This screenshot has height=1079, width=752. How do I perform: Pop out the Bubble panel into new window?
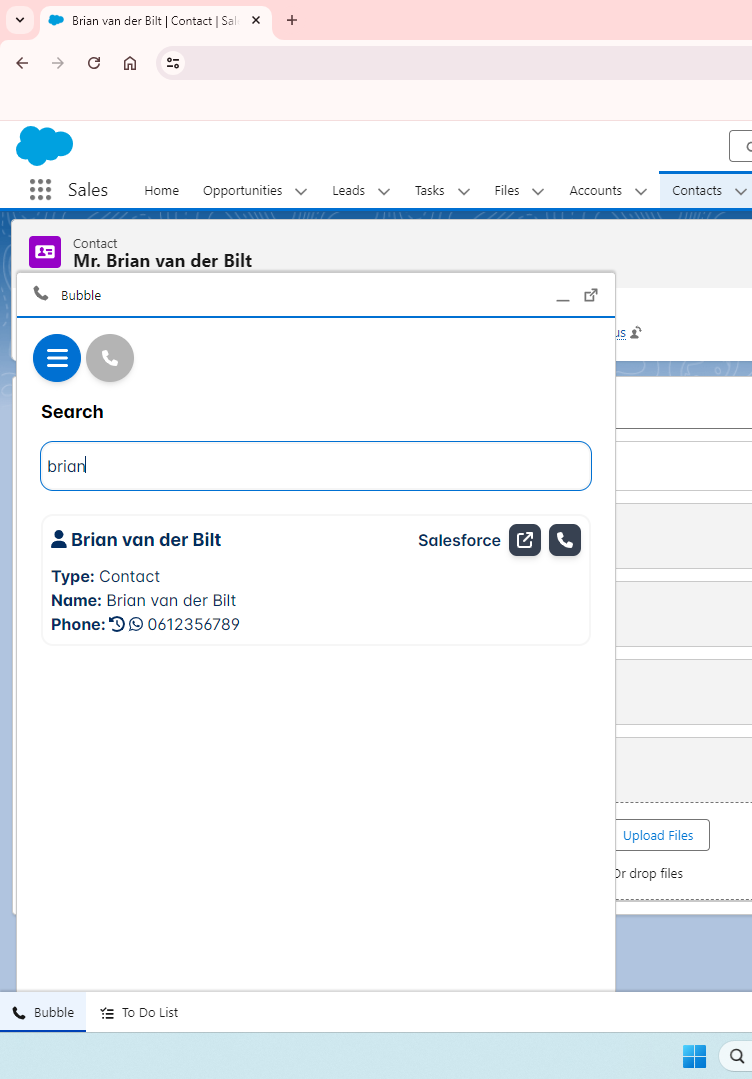coord(591,295)
